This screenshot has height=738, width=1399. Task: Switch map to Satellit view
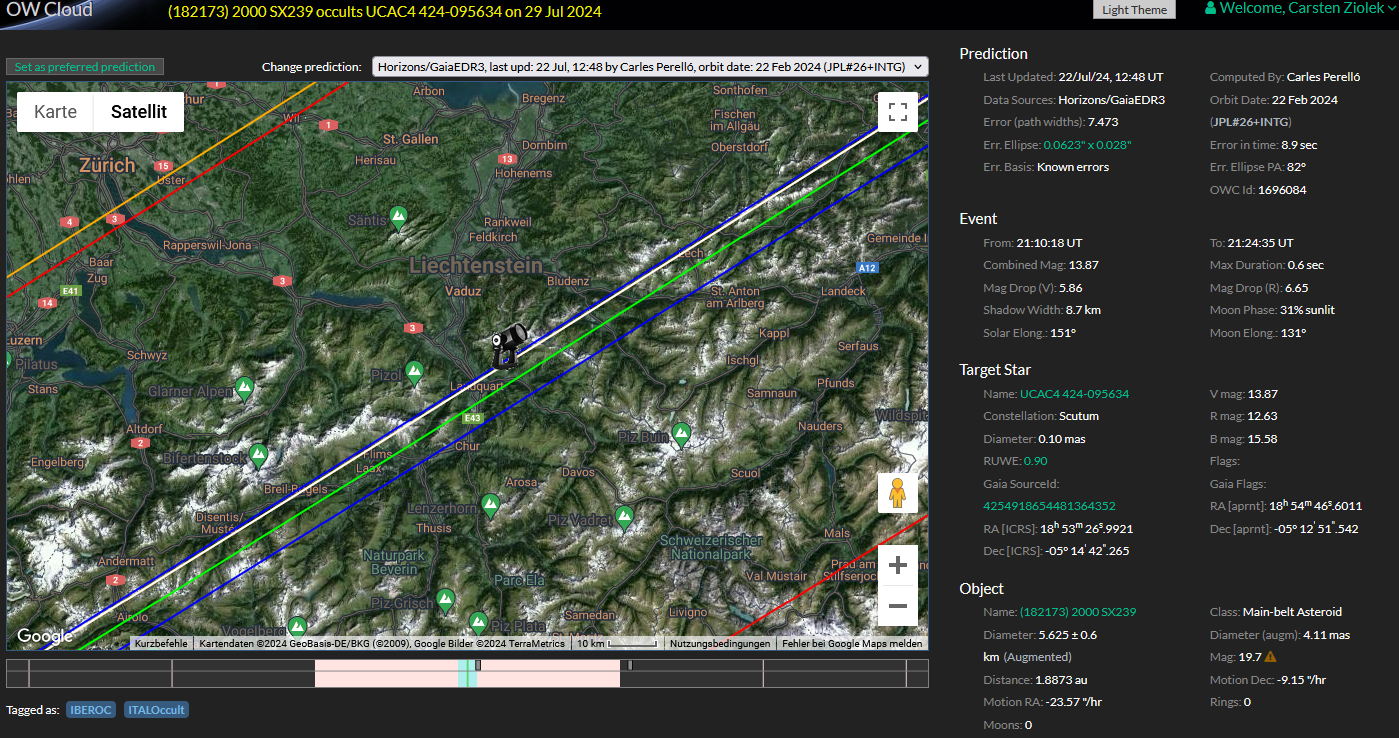tap(139, 112)
